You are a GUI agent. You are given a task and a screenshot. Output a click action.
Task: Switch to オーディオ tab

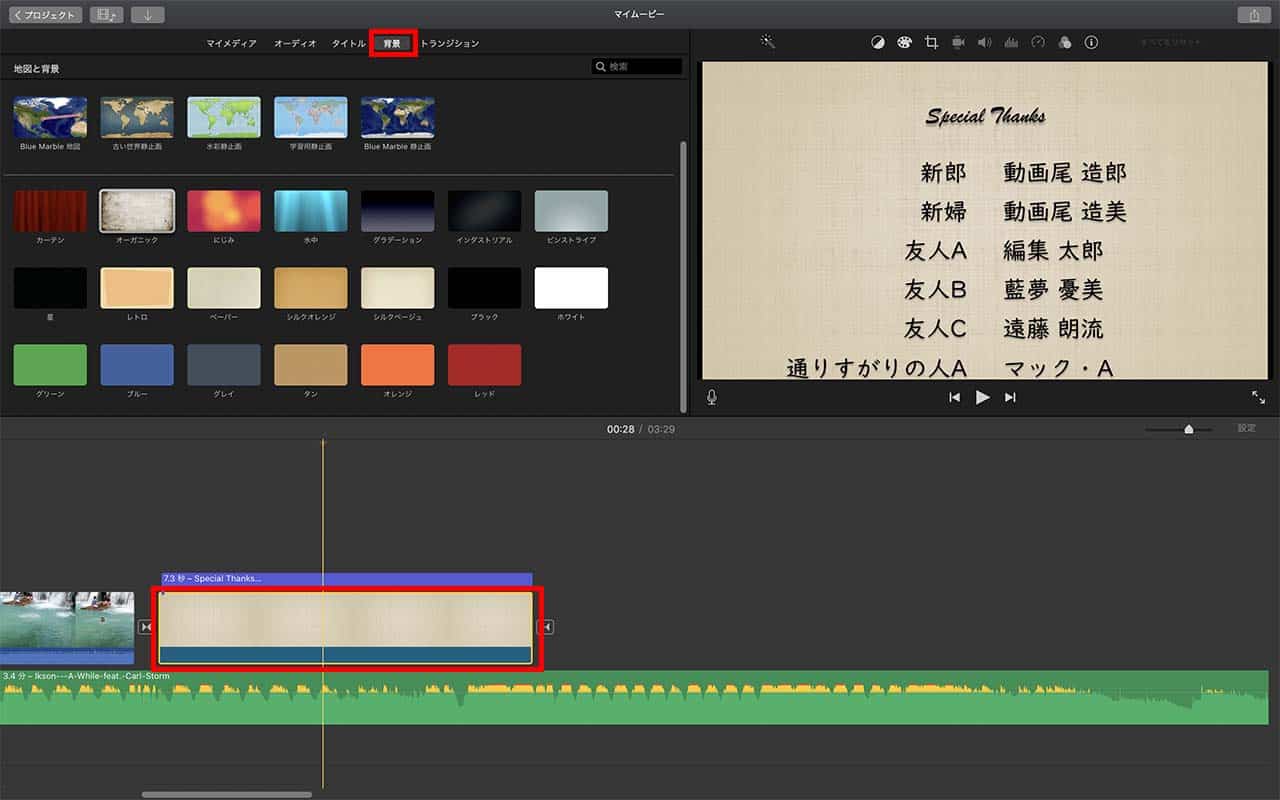tap(295, 44)
